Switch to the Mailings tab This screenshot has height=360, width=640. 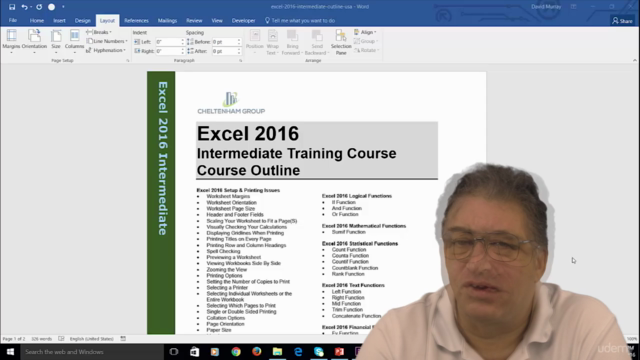pyautogui.click(x=167, y=20)
